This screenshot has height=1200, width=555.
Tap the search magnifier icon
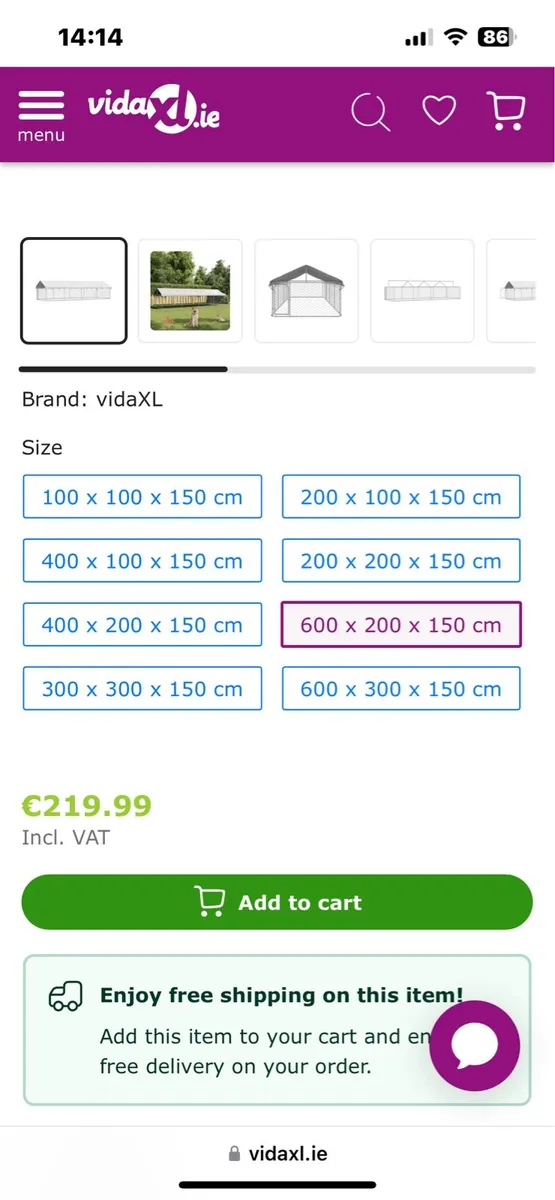click(370, 111)
